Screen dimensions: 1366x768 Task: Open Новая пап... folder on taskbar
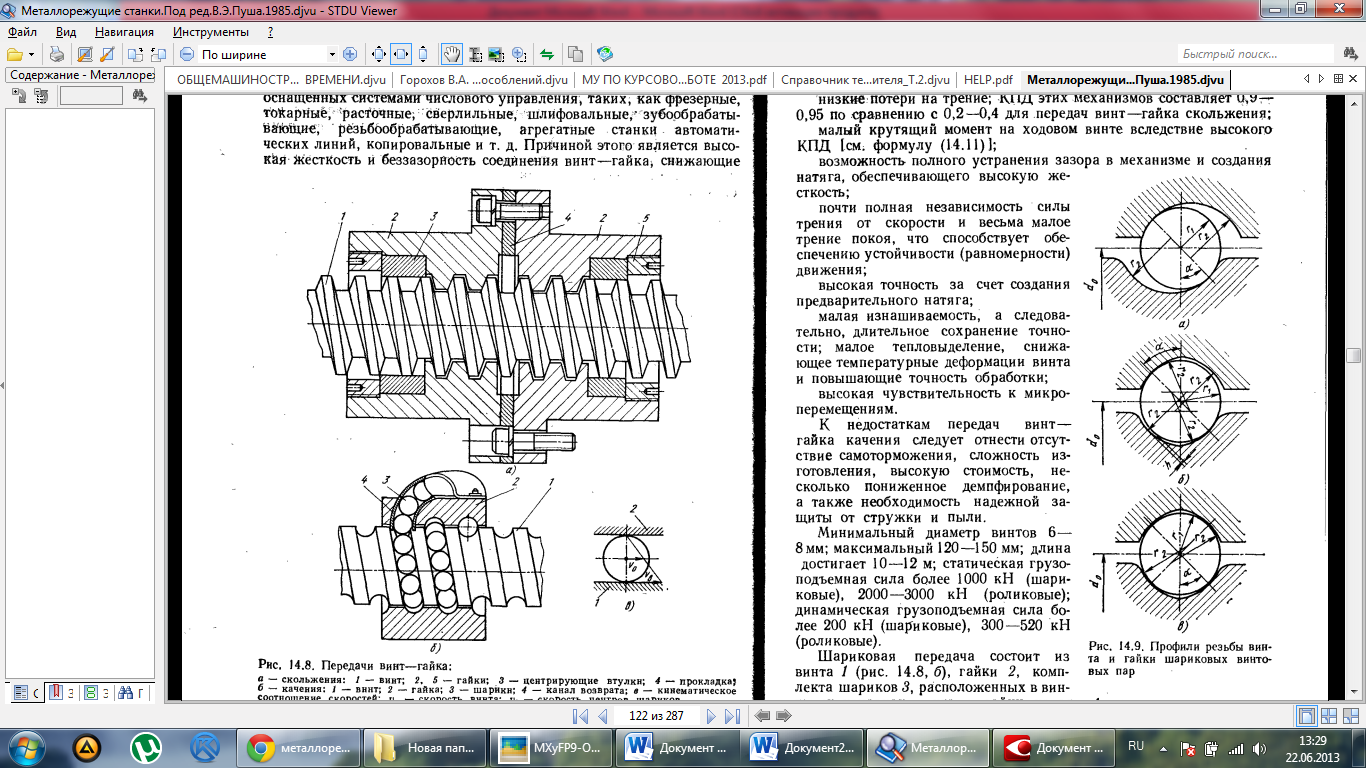coord(424,747)
